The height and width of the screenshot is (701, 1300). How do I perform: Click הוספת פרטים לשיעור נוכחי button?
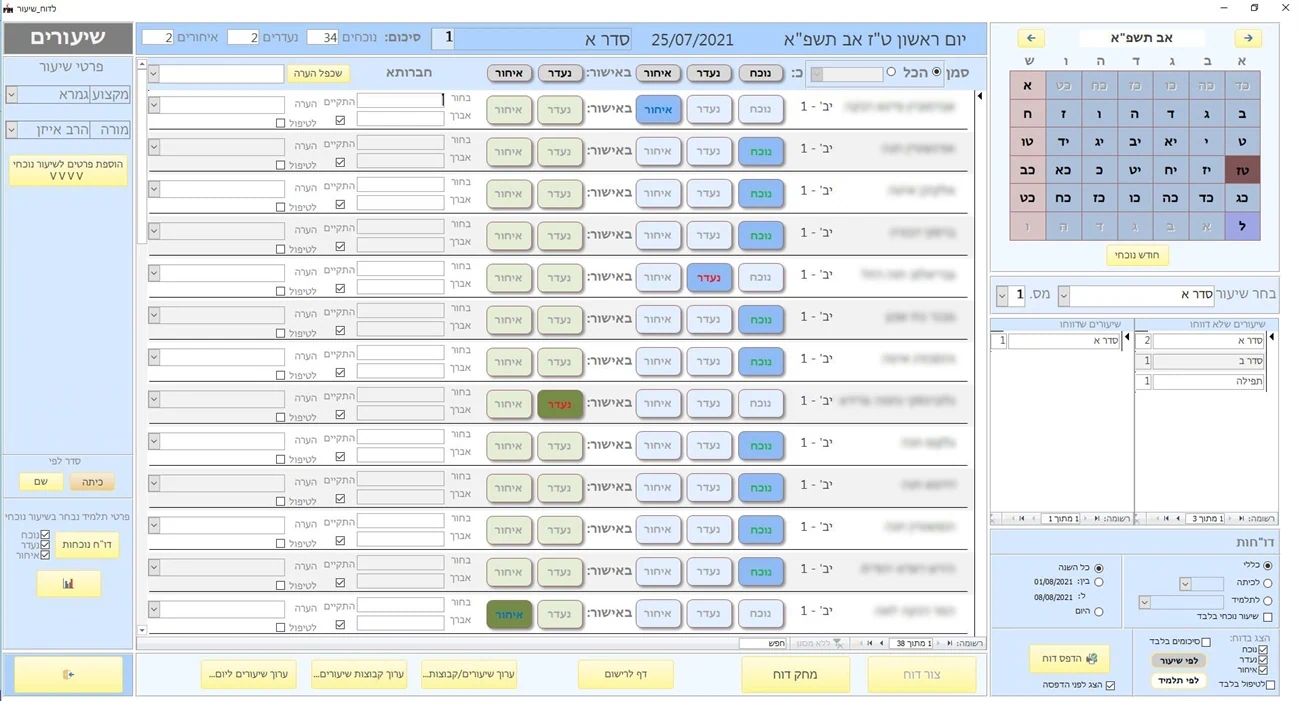point(68,170)
